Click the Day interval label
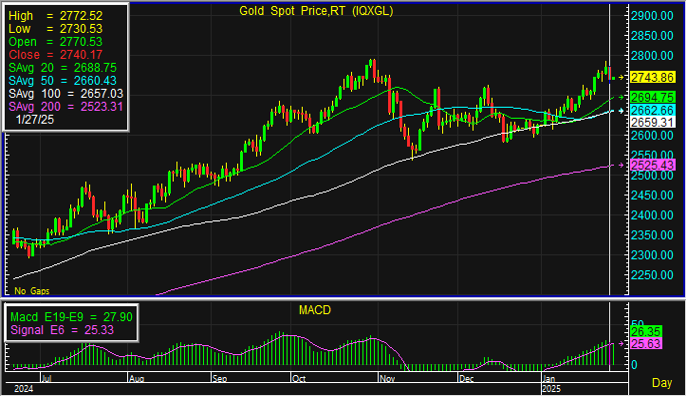The height and width of the screenshot is (397, 687). coord(662,383)
